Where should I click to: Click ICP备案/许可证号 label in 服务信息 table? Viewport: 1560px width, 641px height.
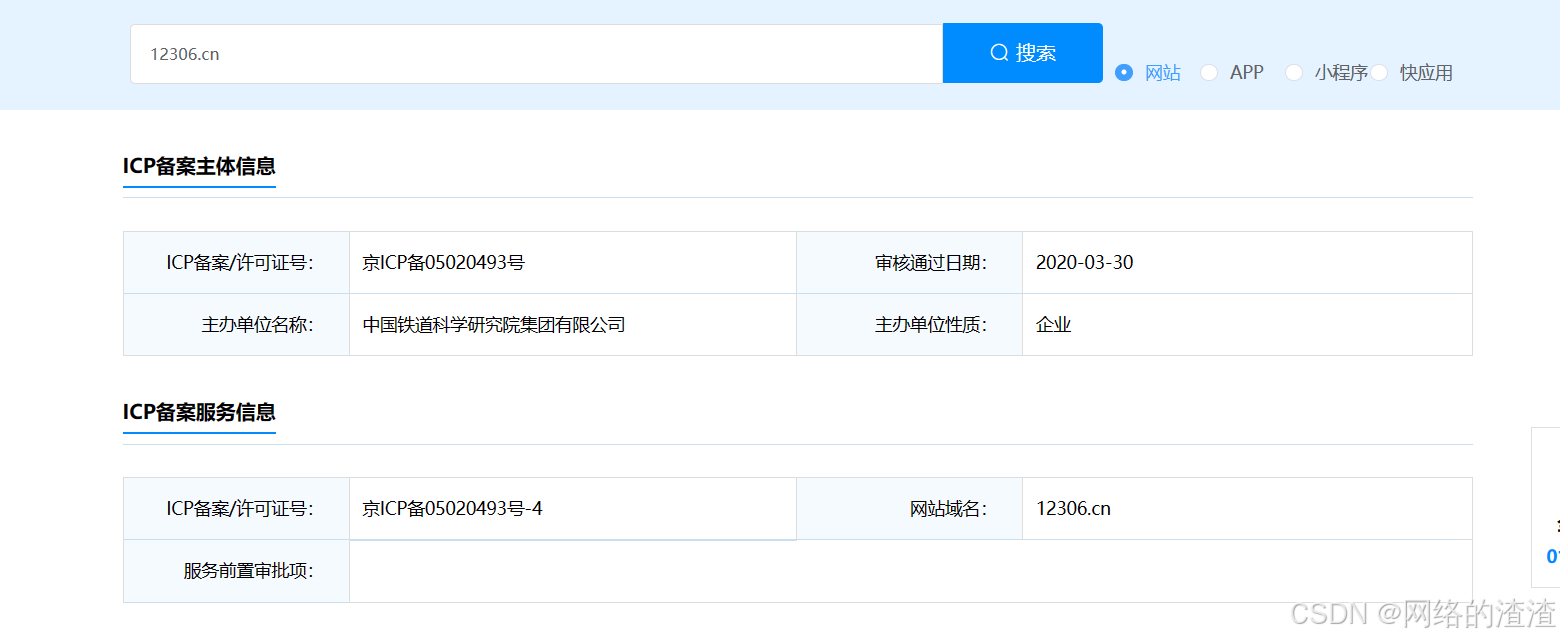pyautogui.click(x=240, y=509)
